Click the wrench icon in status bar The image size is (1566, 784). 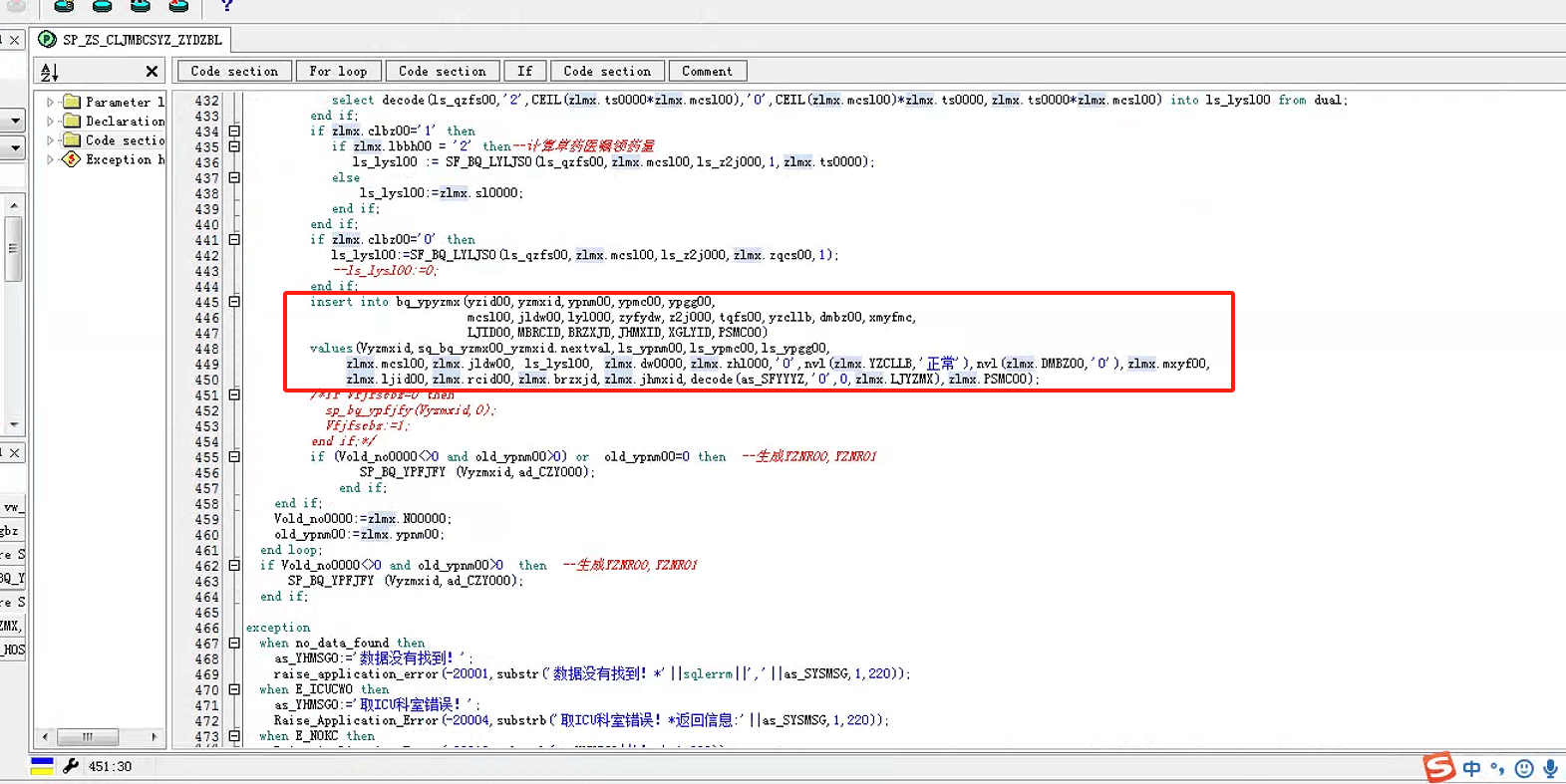[x=71, y=766]
